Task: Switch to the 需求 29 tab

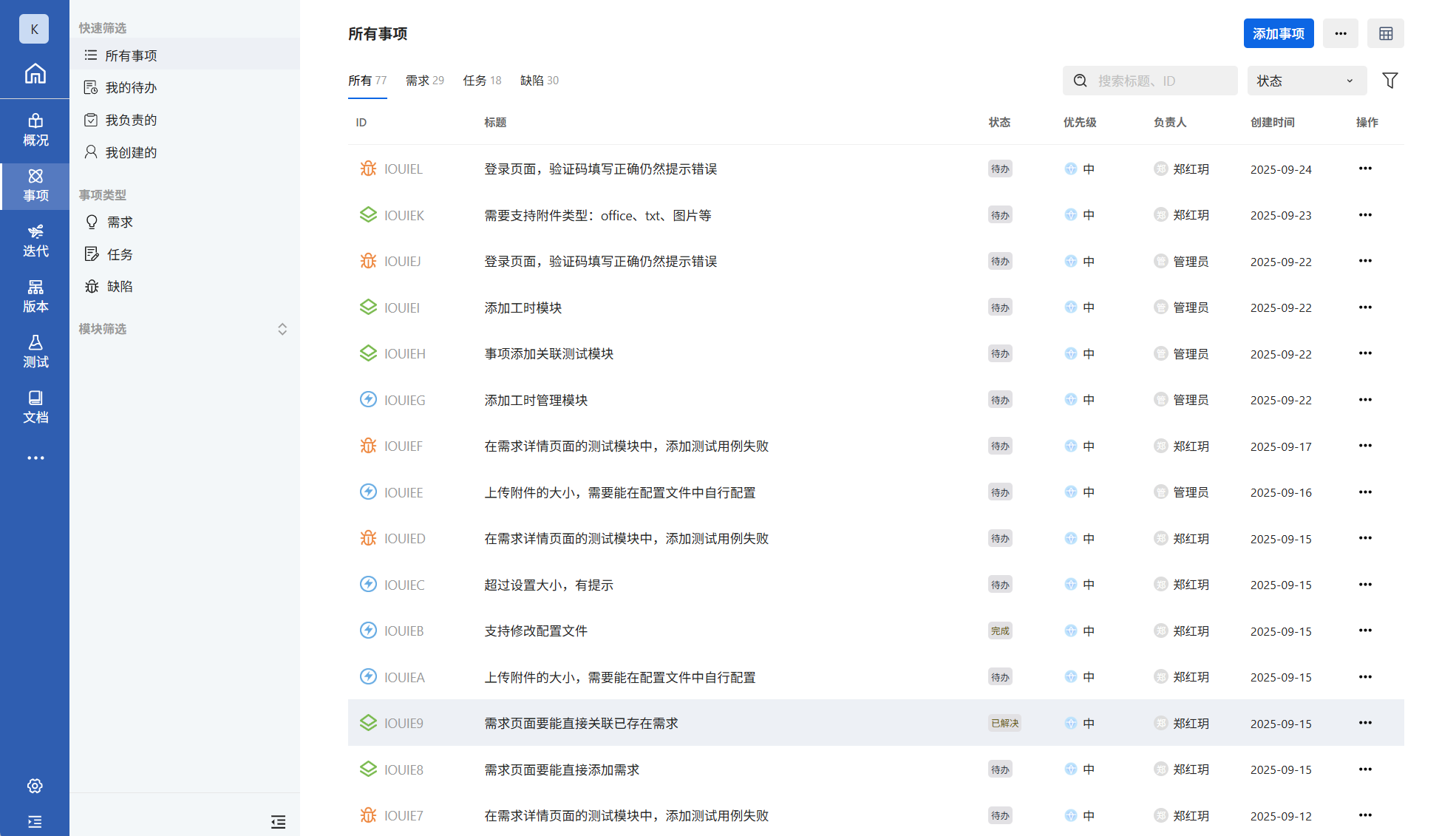Action: (424, 81)
